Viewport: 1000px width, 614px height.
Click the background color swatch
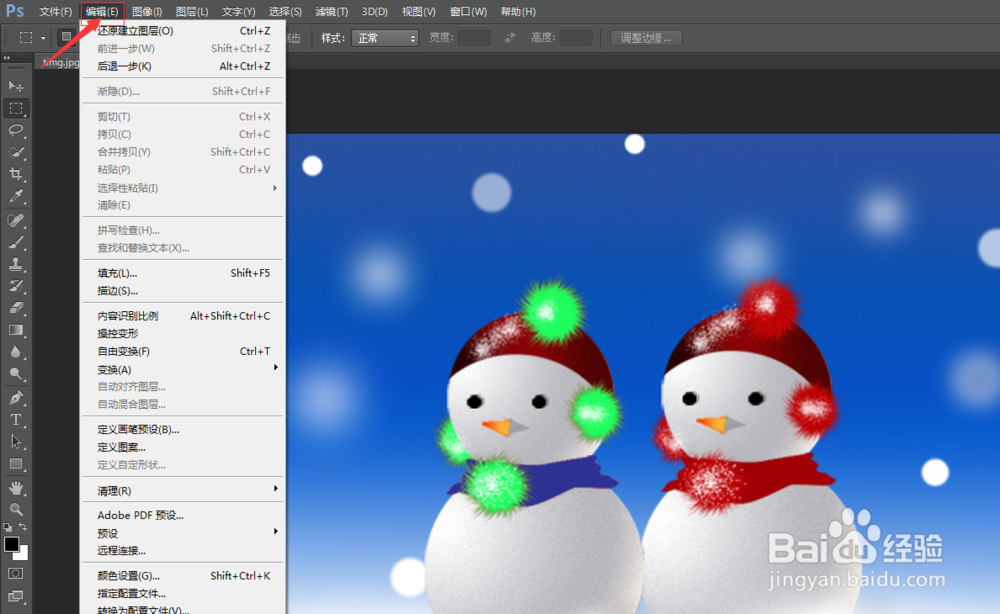[23, 555]
